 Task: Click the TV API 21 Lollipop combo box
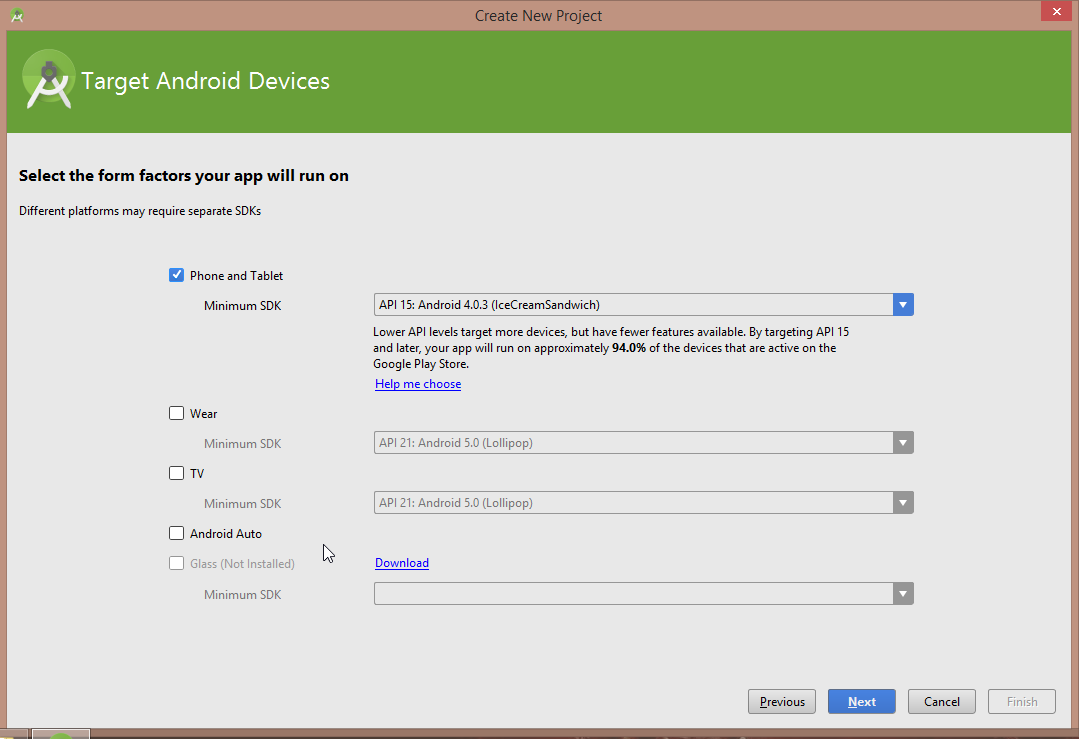point(643,502)
